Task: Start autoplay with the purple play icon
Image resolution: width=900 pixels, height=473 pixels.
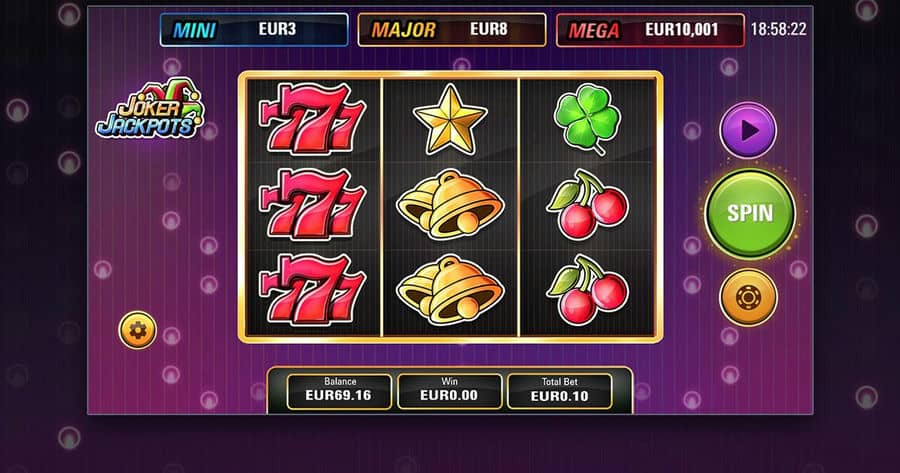Action: coord(748,130)
